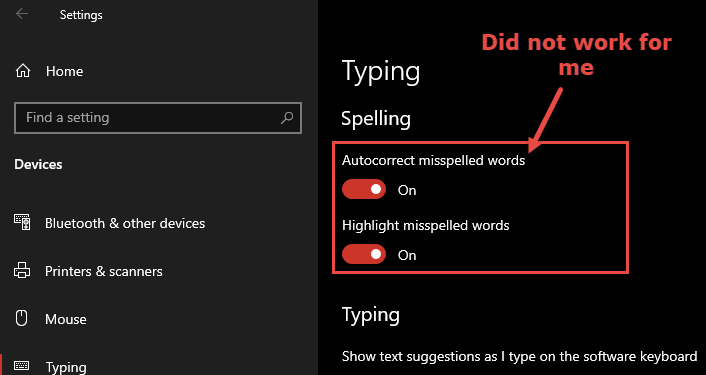706x375 pixels.
Task: Click the Highlight misspelled words label
Action: [425, 225]
